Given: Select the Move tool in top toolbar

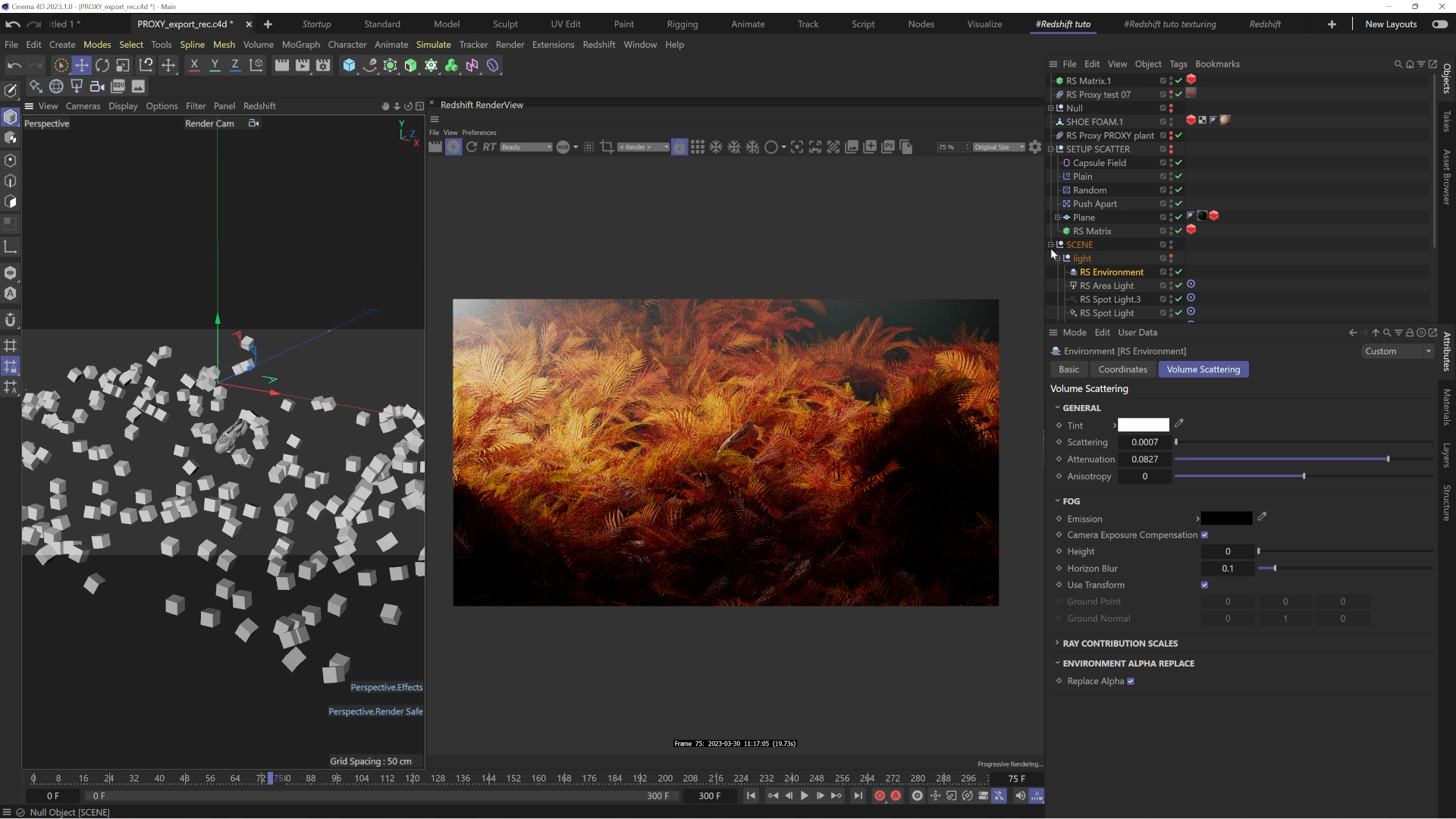Looking at the screenshot, I should coord(81,65).
